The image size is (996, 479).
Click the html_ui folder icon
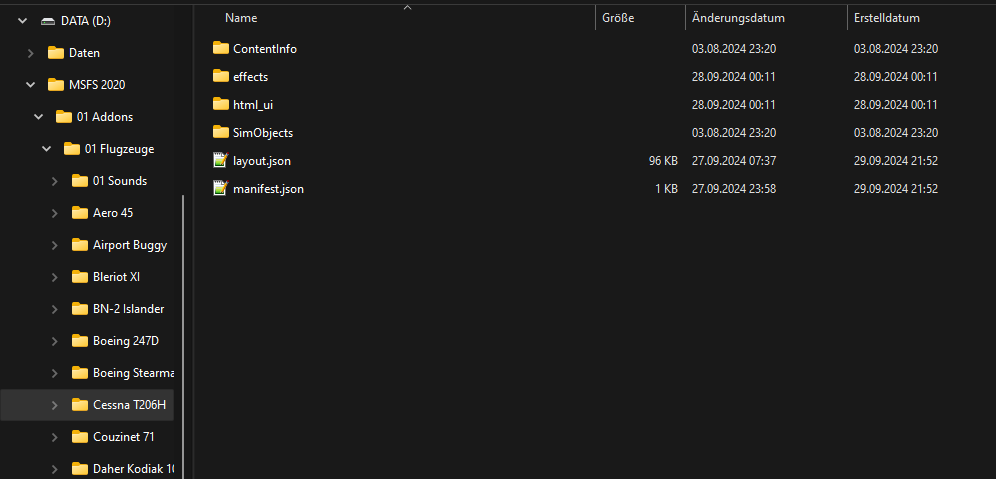[x=220, y=104]
